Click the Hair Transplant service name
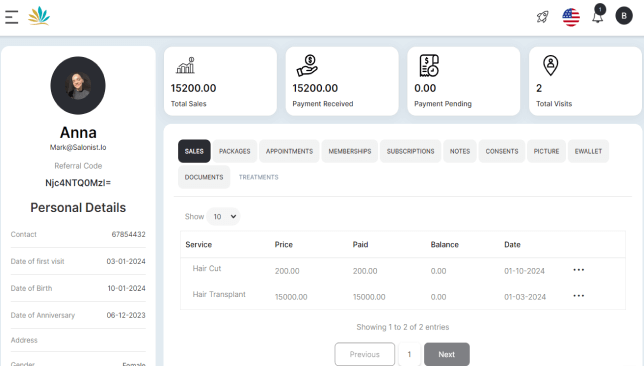 point(219,294)
